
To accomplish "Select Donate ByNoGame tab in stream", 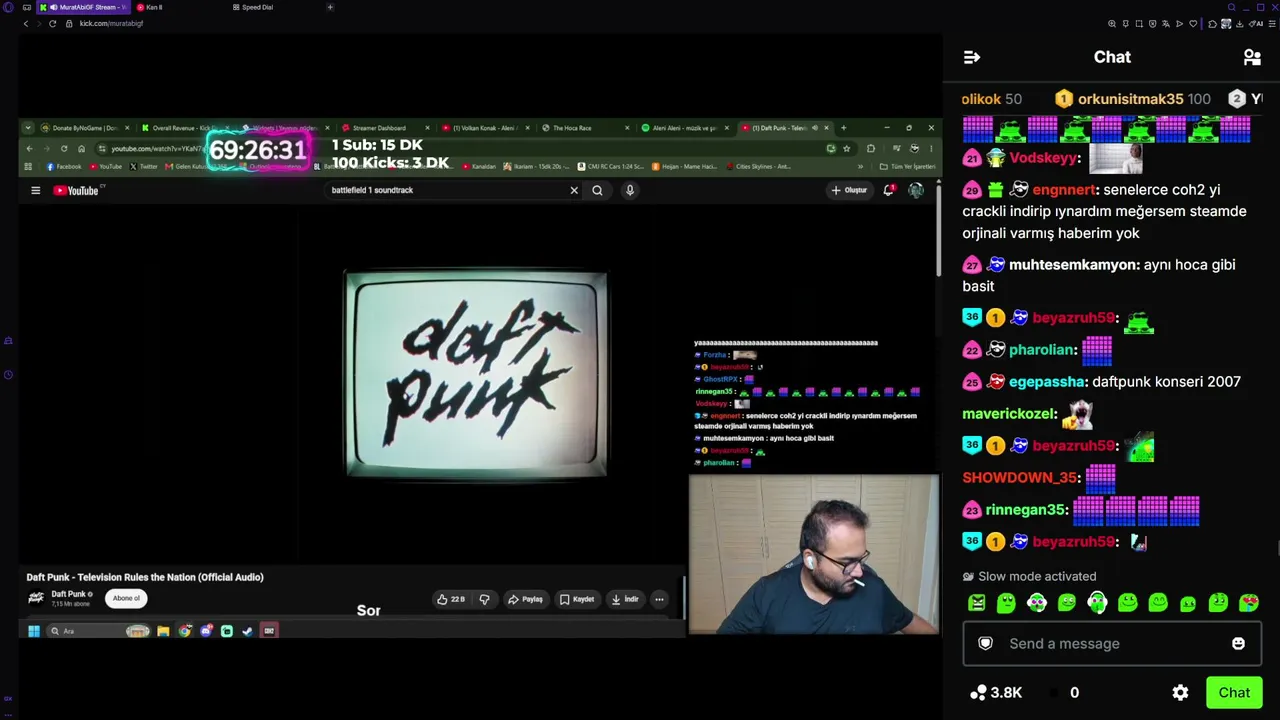I will click(85, 128).
